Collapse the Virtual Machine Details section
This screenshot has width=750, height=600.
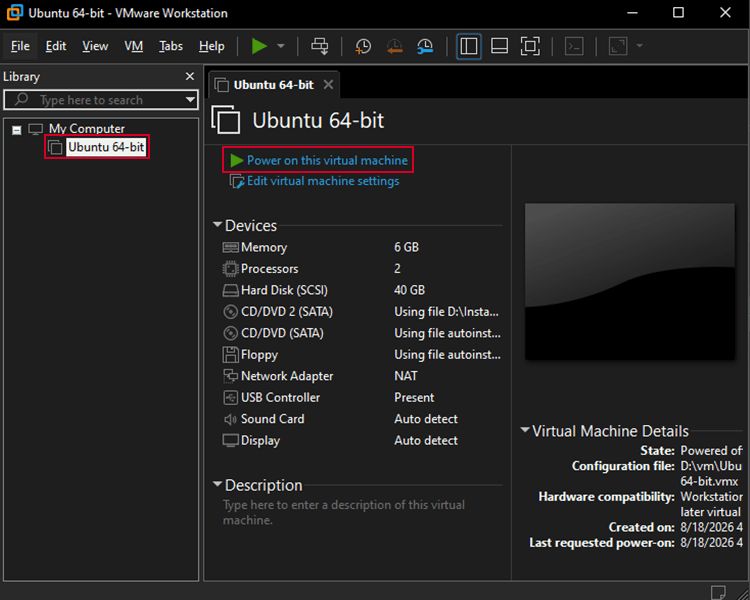(525, 430)
